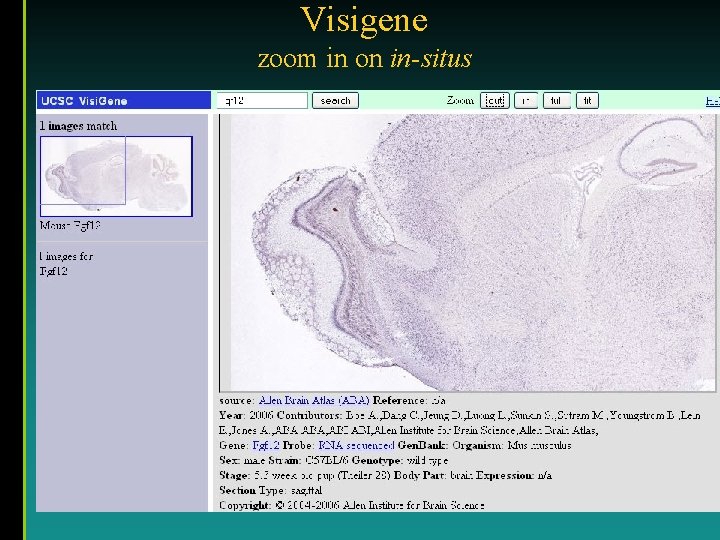Click the Zoom out button
Screen dimensions: 720x540
coord(495,101)
